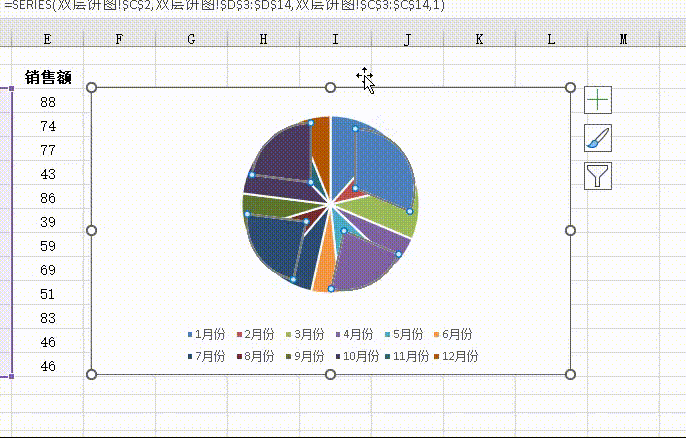Select column H header

(263, 39)
